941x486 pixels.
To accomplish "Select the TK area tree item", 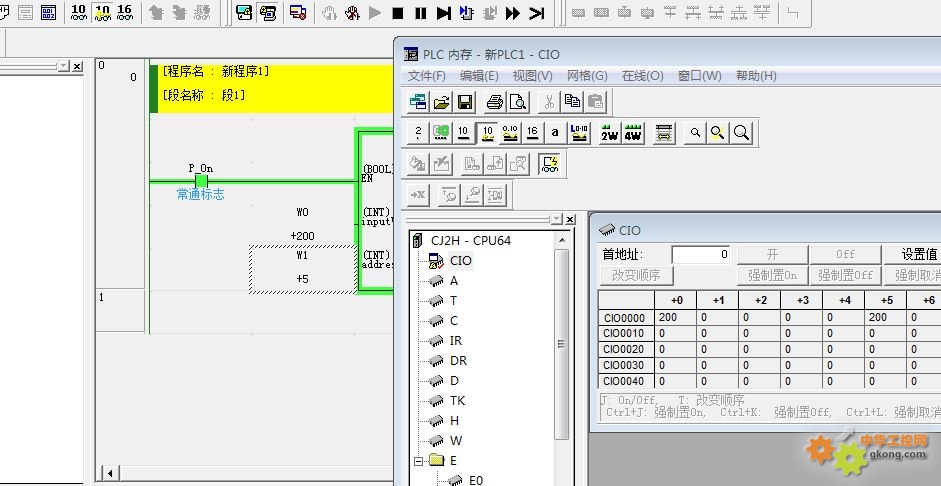I will [457, 400].
